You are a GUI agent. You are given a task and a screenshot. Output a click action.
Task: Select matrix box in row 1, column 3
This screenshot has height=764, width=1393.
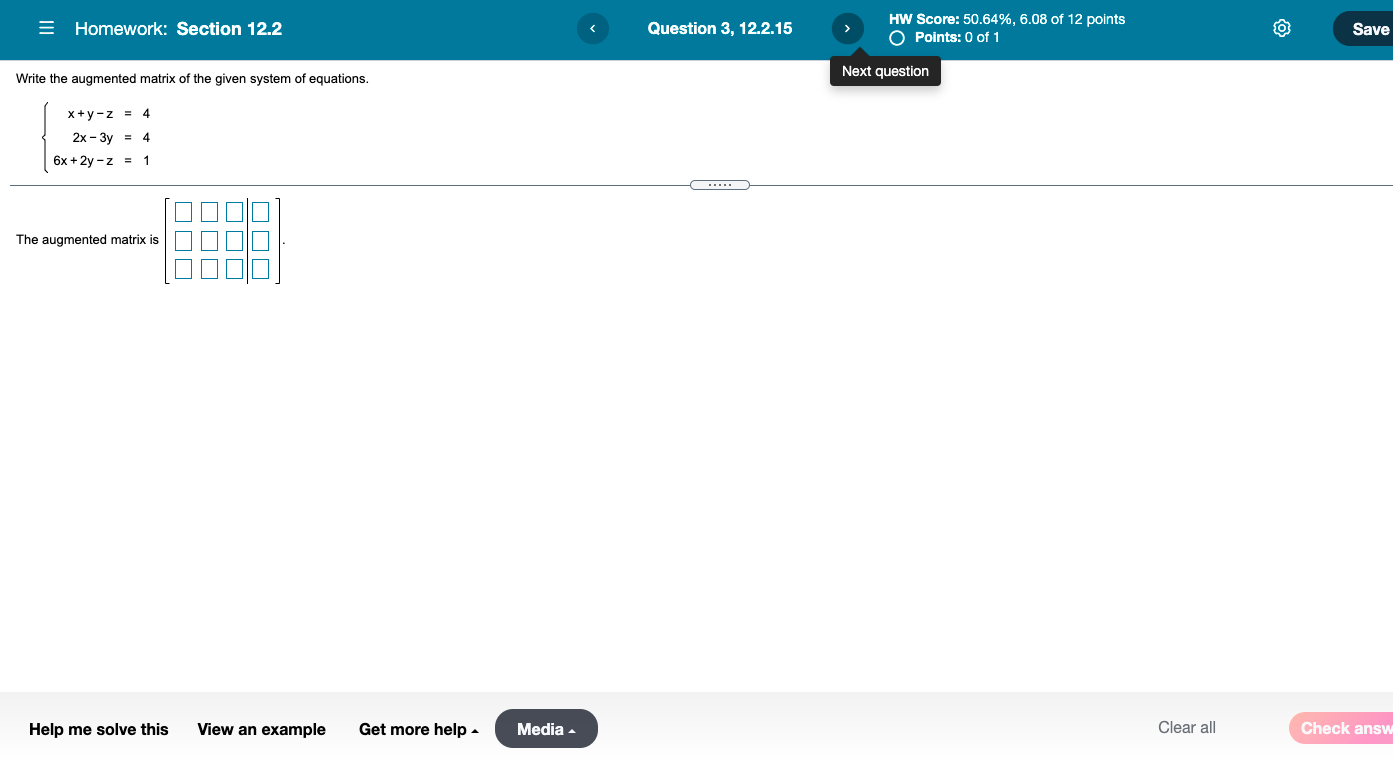click(235, 212)
